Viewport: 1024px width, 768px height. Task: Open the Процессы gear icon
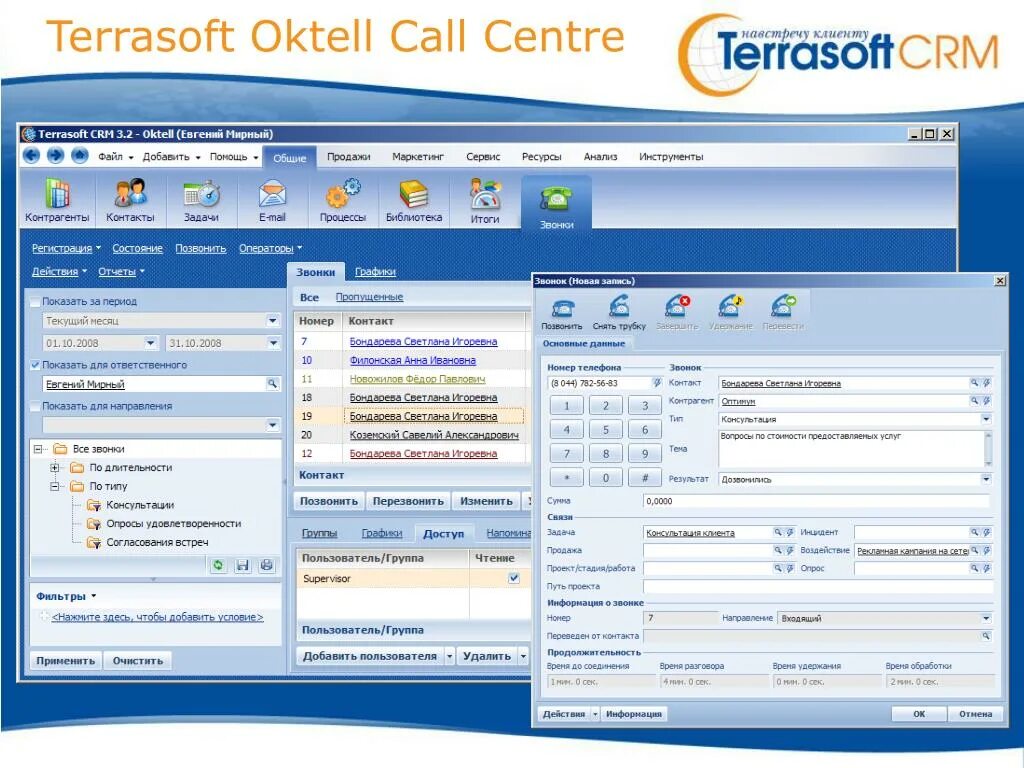coord(343,193)
